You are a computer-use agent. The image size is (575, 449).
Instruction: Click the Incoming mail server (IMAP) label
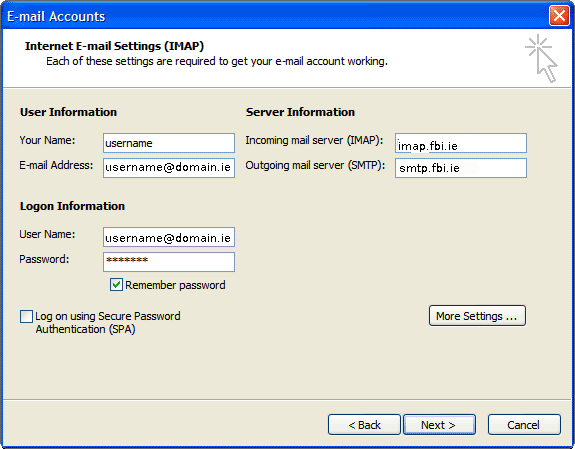[314, 140]
